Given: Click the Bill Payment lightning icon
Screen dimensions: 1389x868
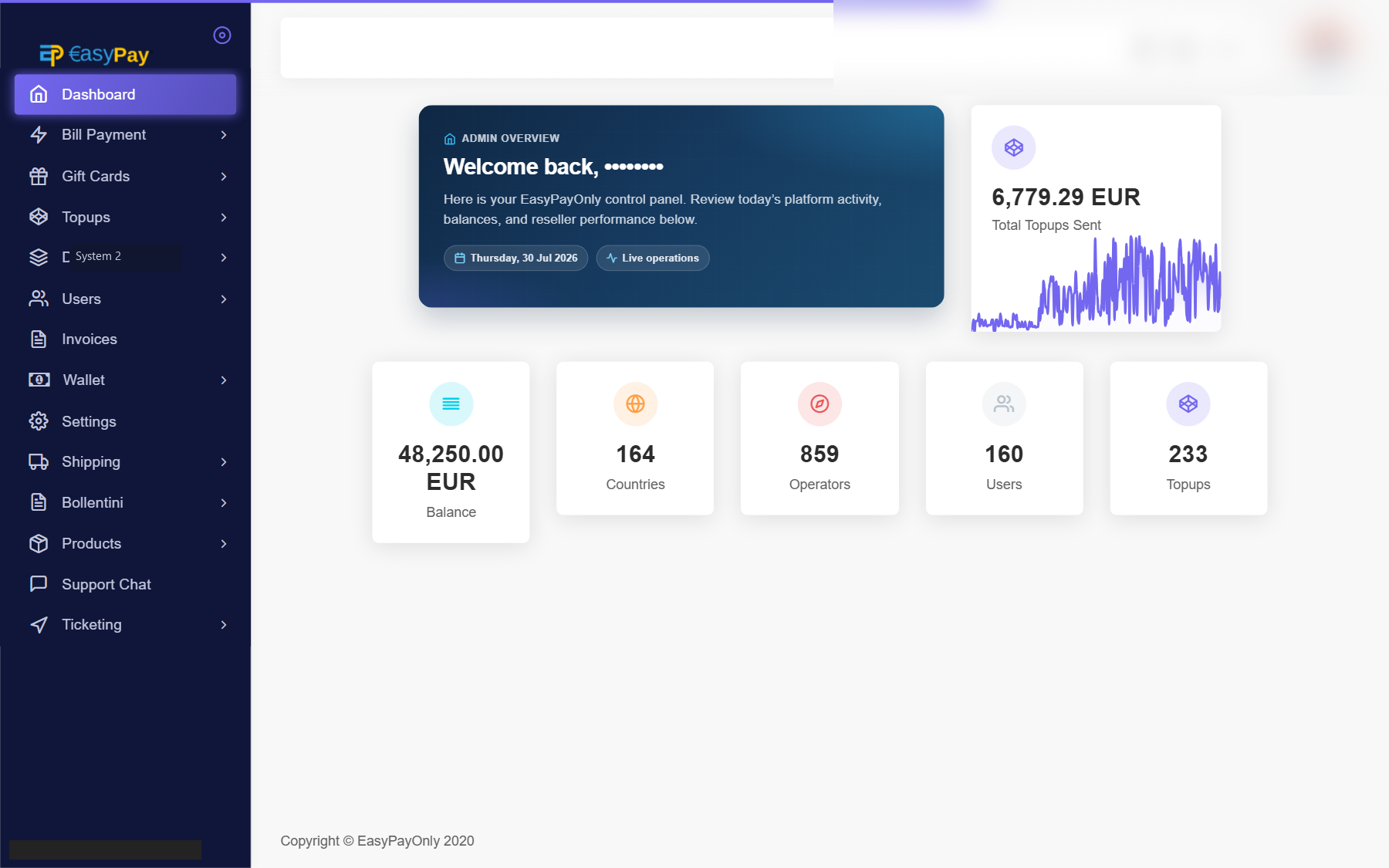Looking at the screenshot, I should coord(39,135).
